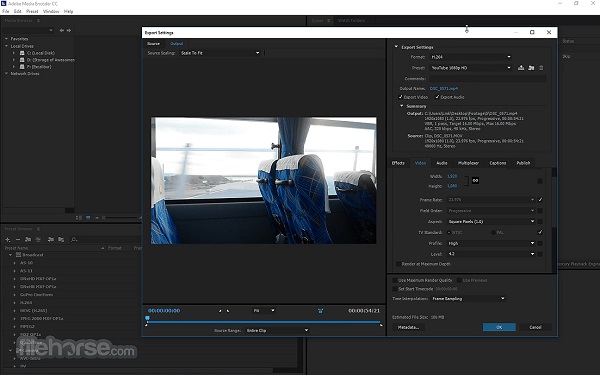Click the width/height link chain icon
Viewport: 600px width, 375px height.
pyautogui.click(x=475, y=180)
